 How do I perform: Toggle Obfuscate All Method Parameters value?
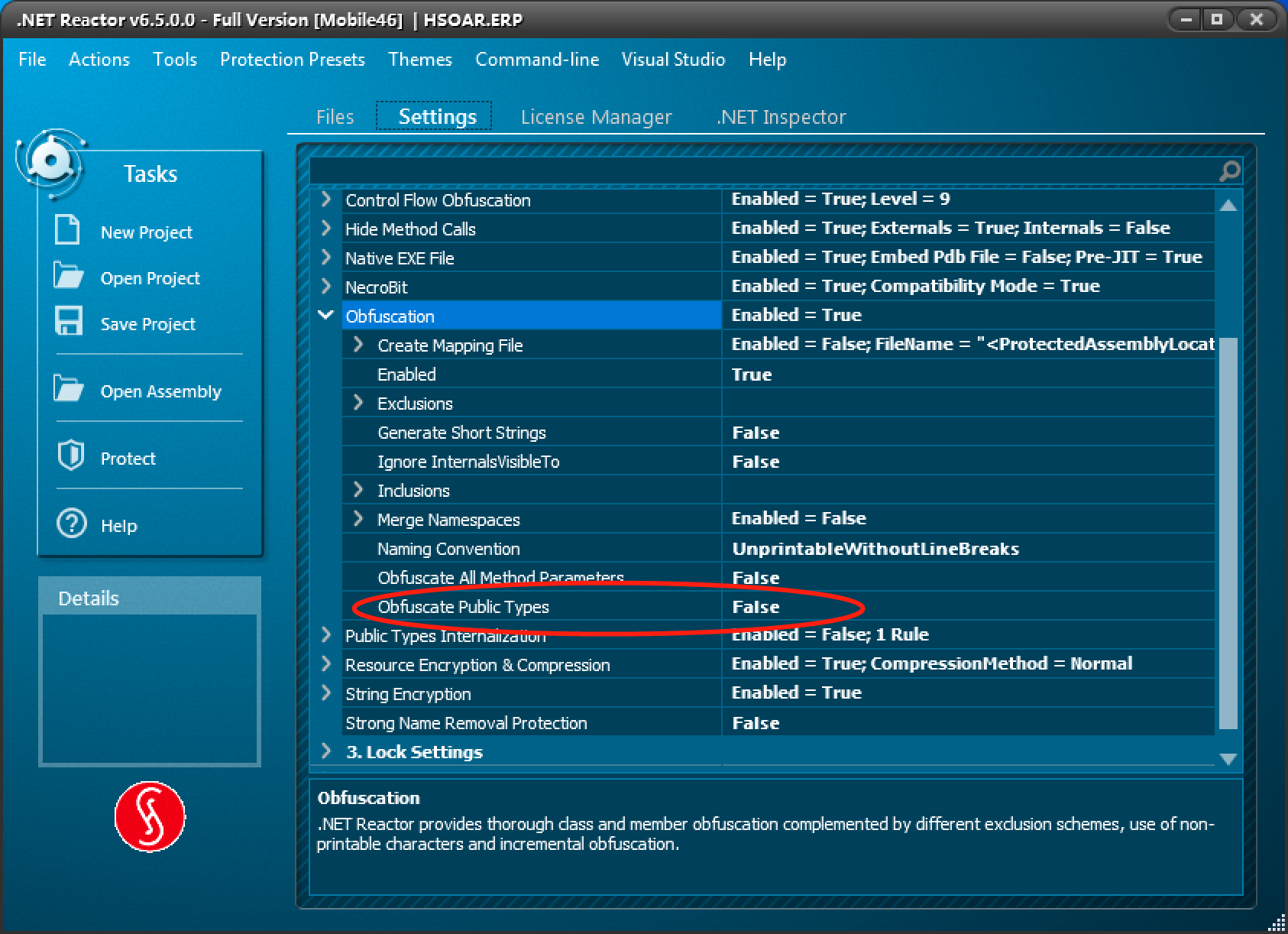(x=968, y=578)
